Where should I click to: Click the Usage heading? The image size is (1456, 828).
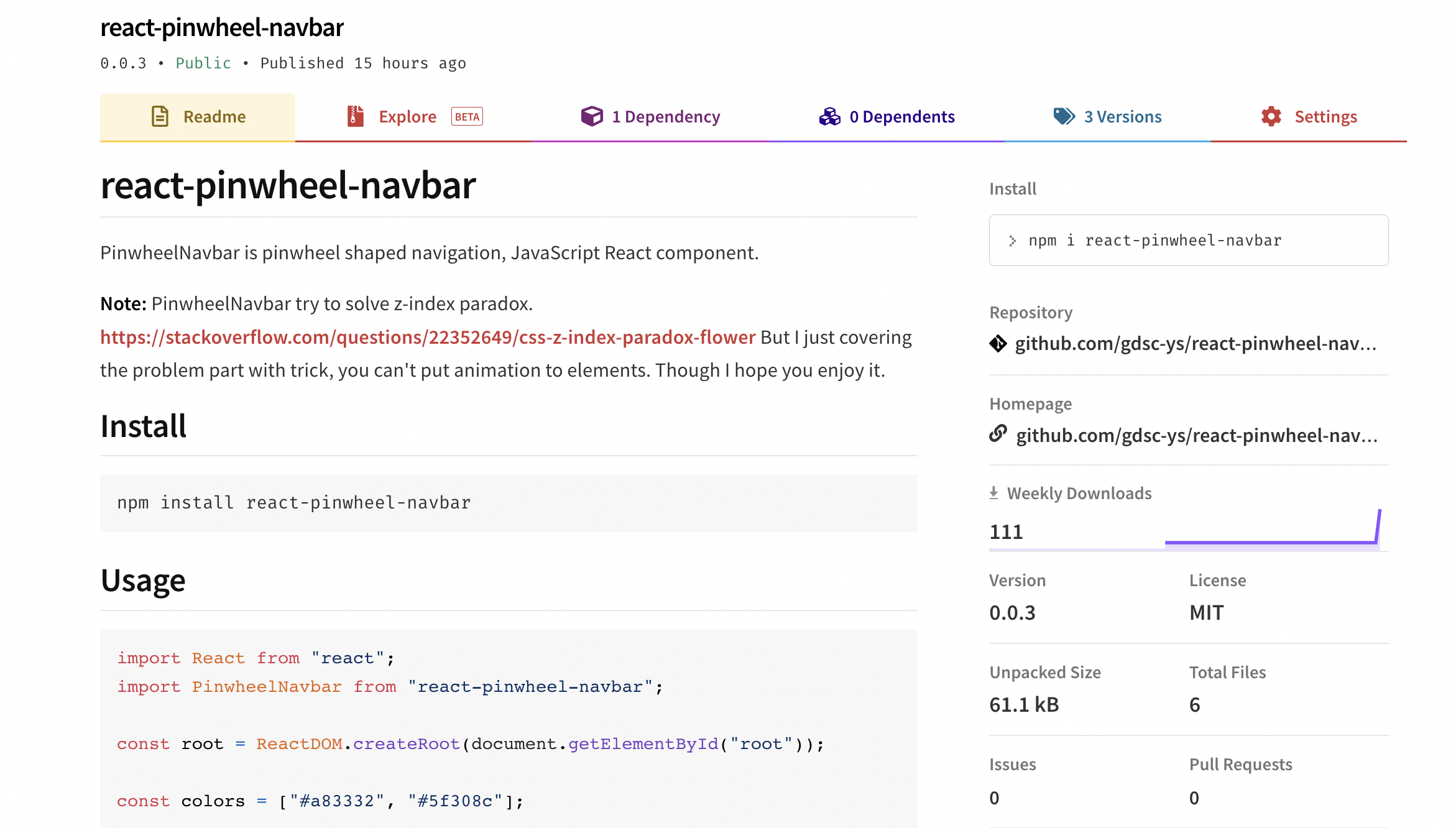[x=143, y=581]
